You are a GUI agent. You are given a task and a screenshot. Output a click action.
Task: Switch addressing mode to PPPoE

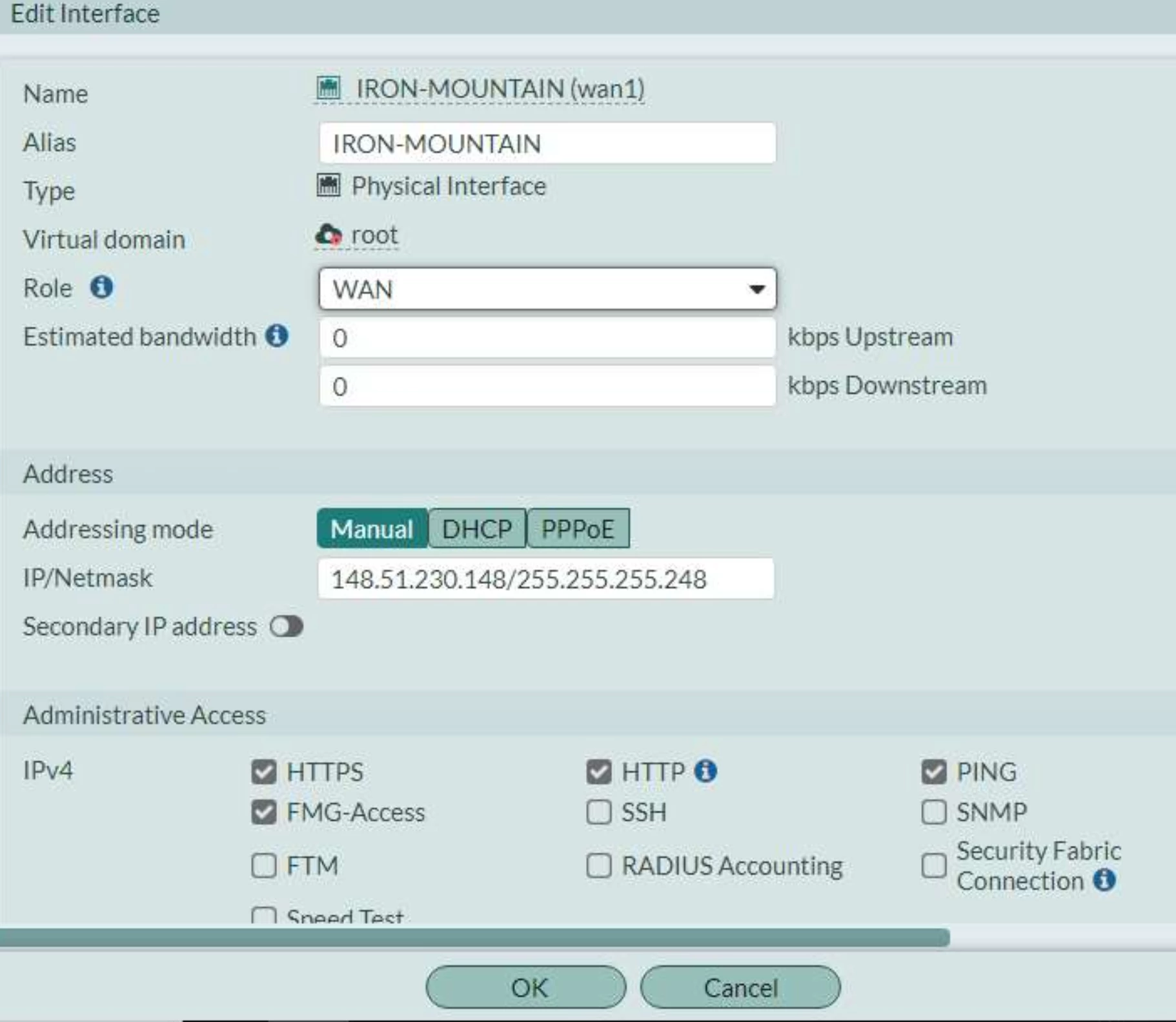click(x=578, y=528)
